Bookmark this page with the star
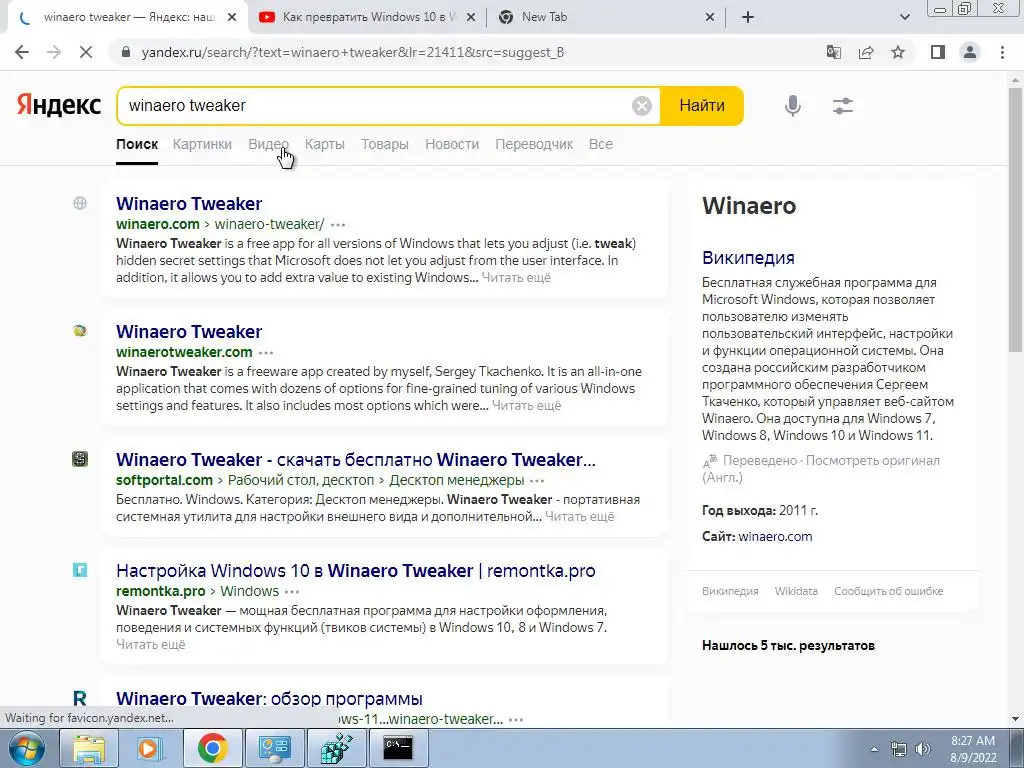Image resolution: width=1024 pixels, height=768 pixels. [898, 52]
